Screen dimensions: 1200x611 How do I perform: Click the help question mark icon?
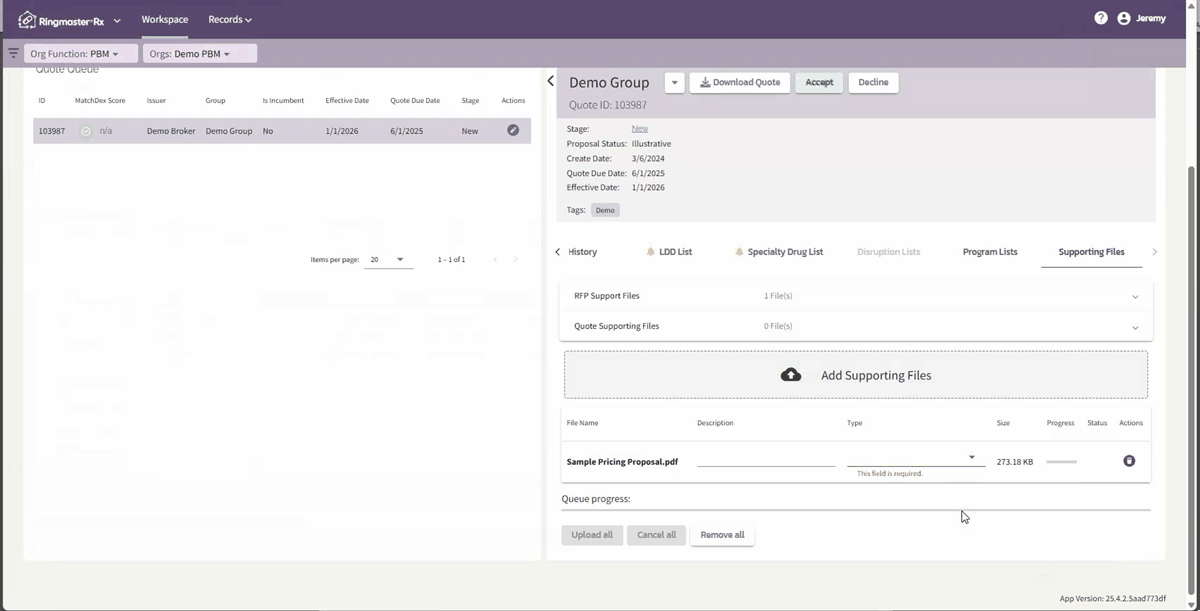coord(1101,17)
